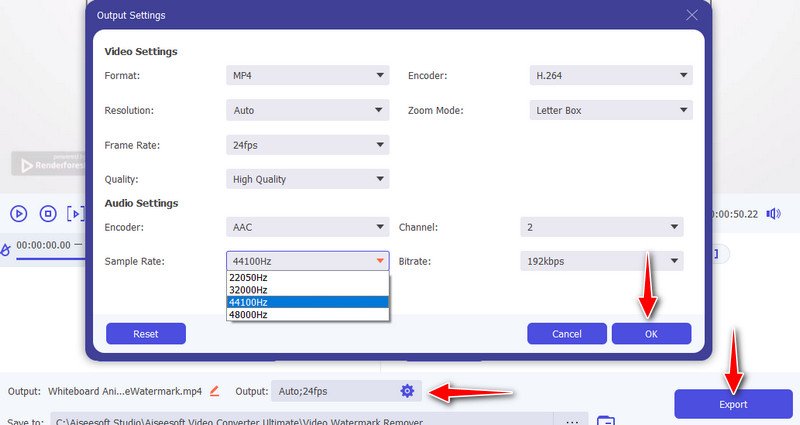Choose 48000Hz sample rate option
This screenshot has height=425, width=800.
(307, 314)
